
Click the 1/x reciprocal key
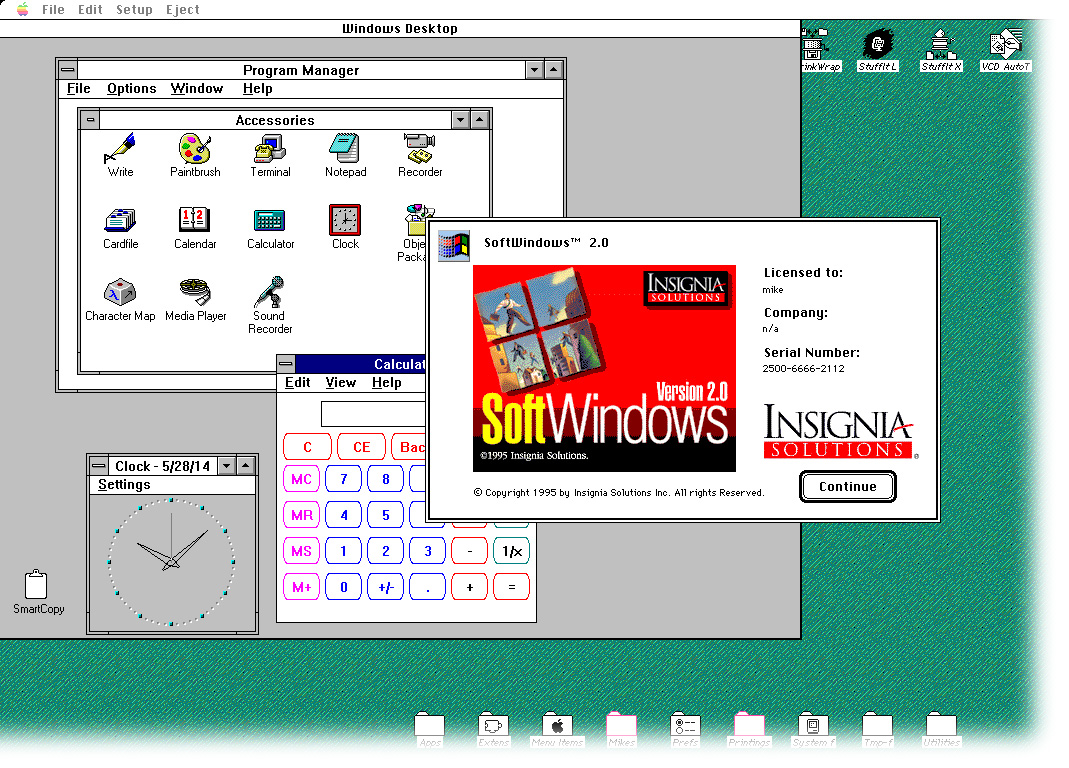(x=512, y=551)
